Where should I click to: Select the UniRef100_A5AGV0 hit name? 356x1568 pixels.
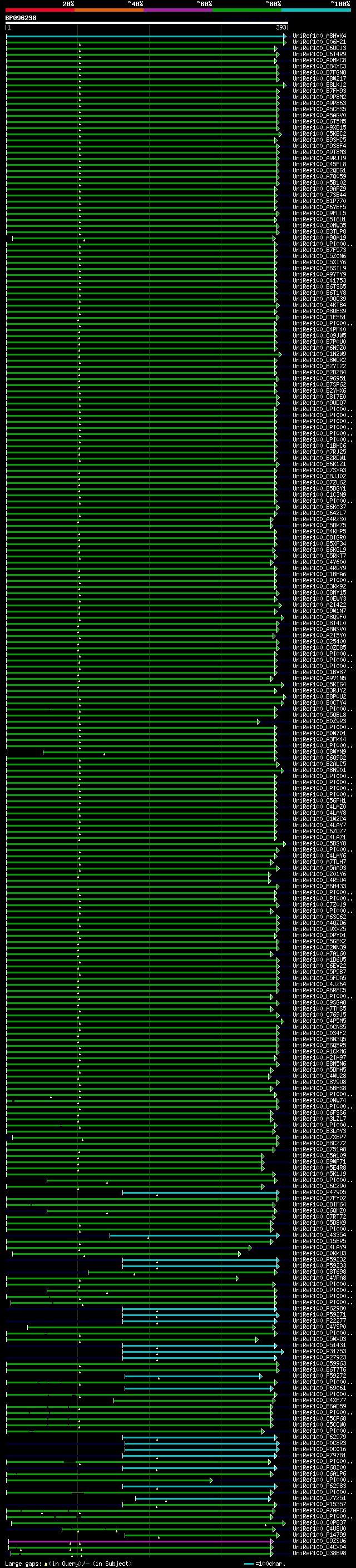319,115
